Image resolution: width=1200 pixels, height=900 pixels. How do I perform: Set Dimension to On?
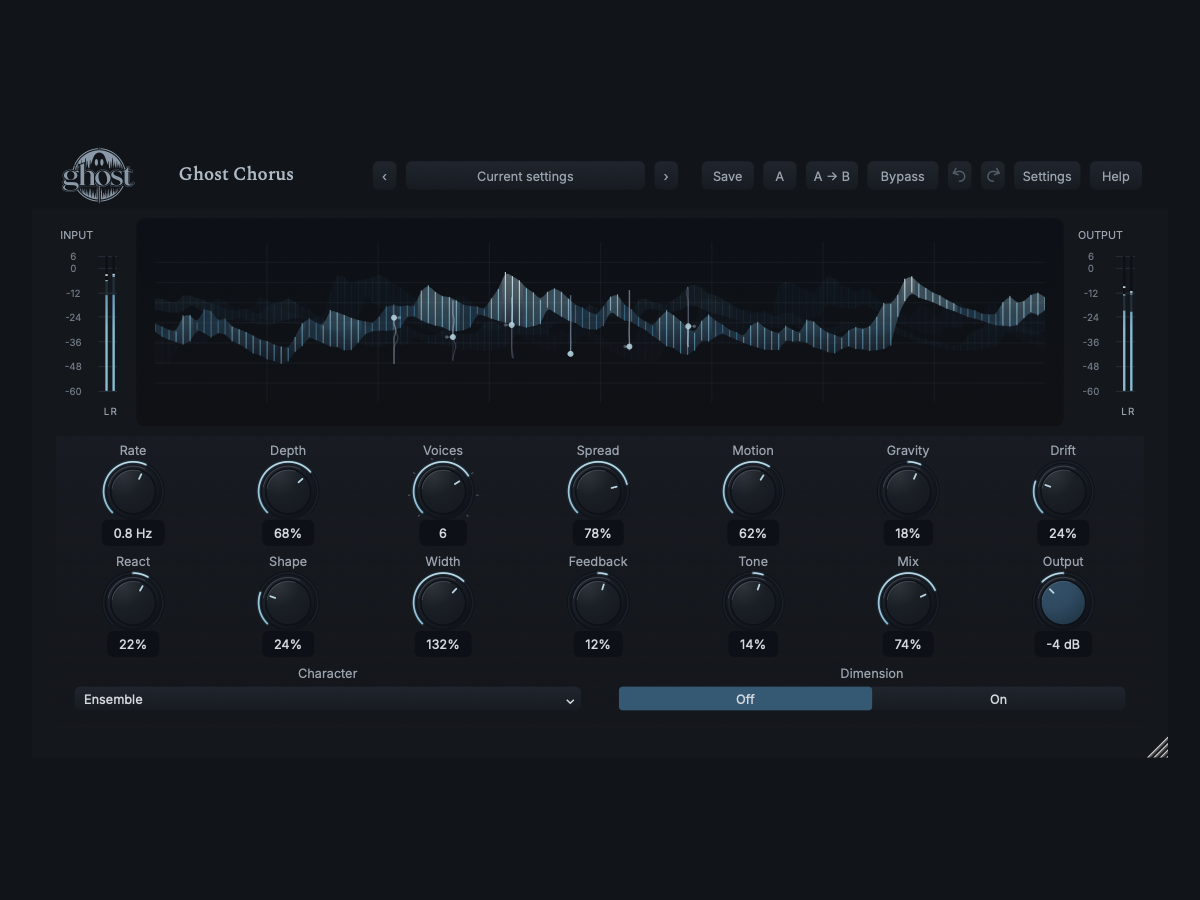pos(998,699)
